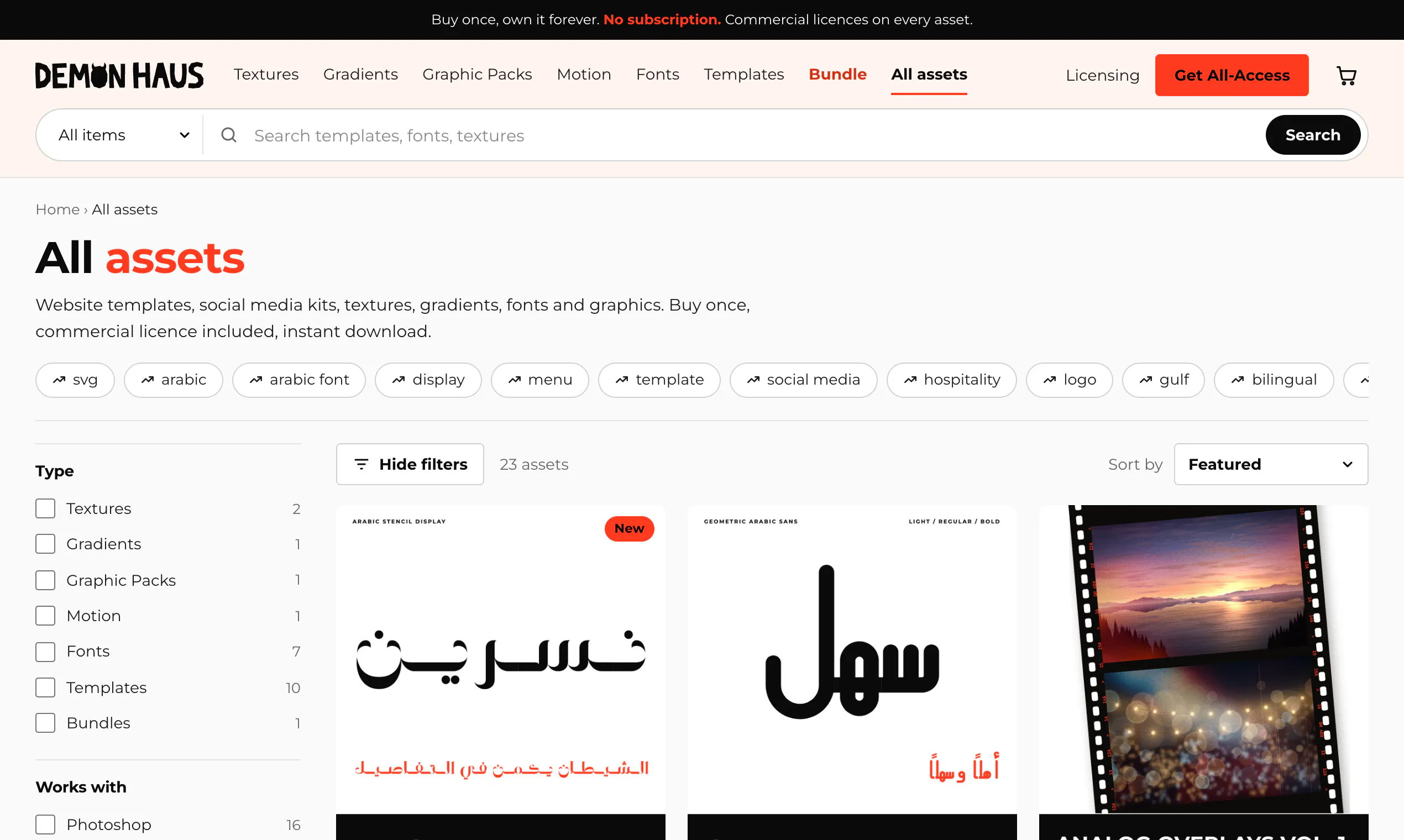This screenshot has height=840, width=1404.
Task: Select the Fonts type checkbox
Action: coord(45,652)
